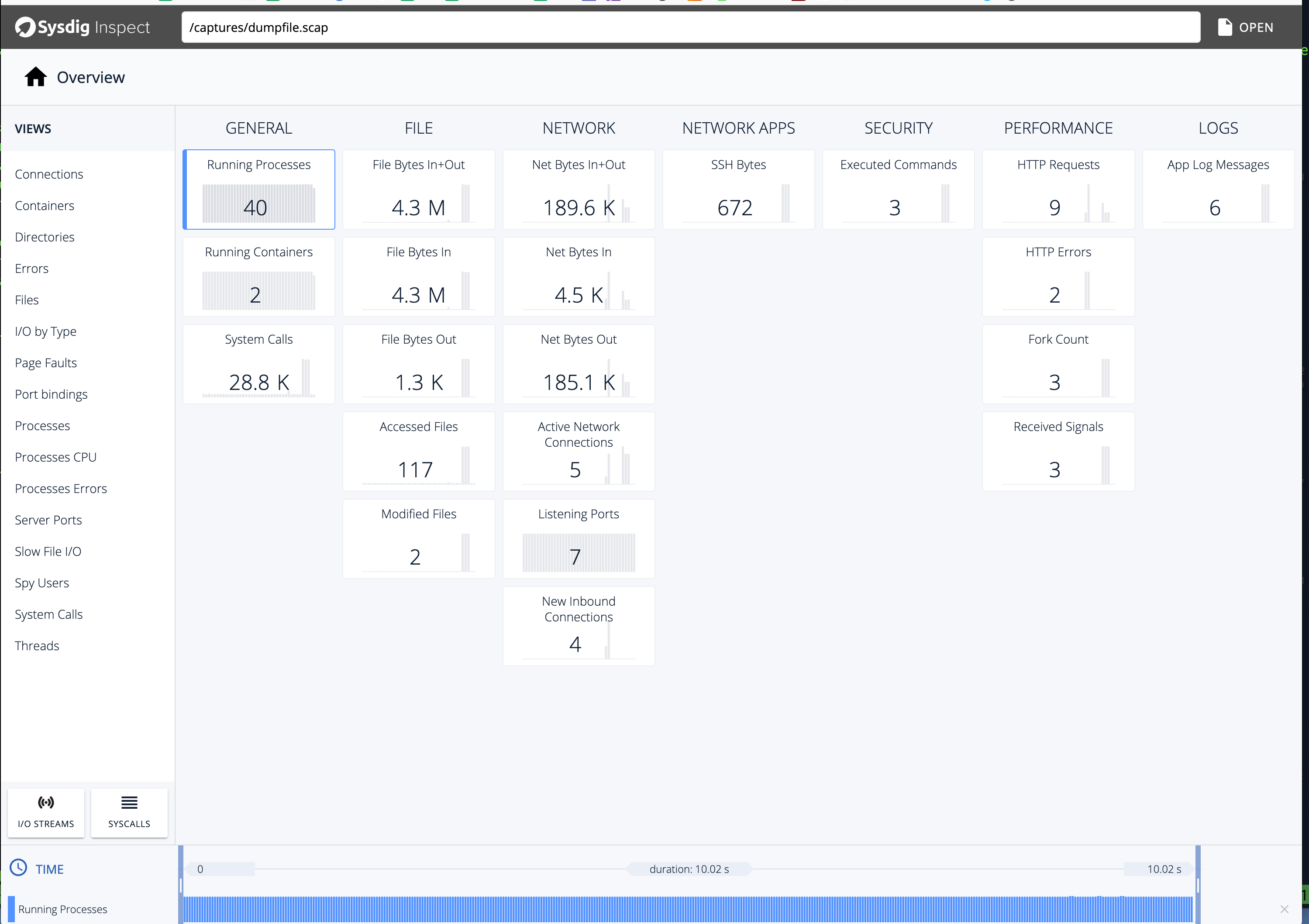Click the timeline duration bar
This screenshot has width=1309, height=924.
[x=689, y=869]
